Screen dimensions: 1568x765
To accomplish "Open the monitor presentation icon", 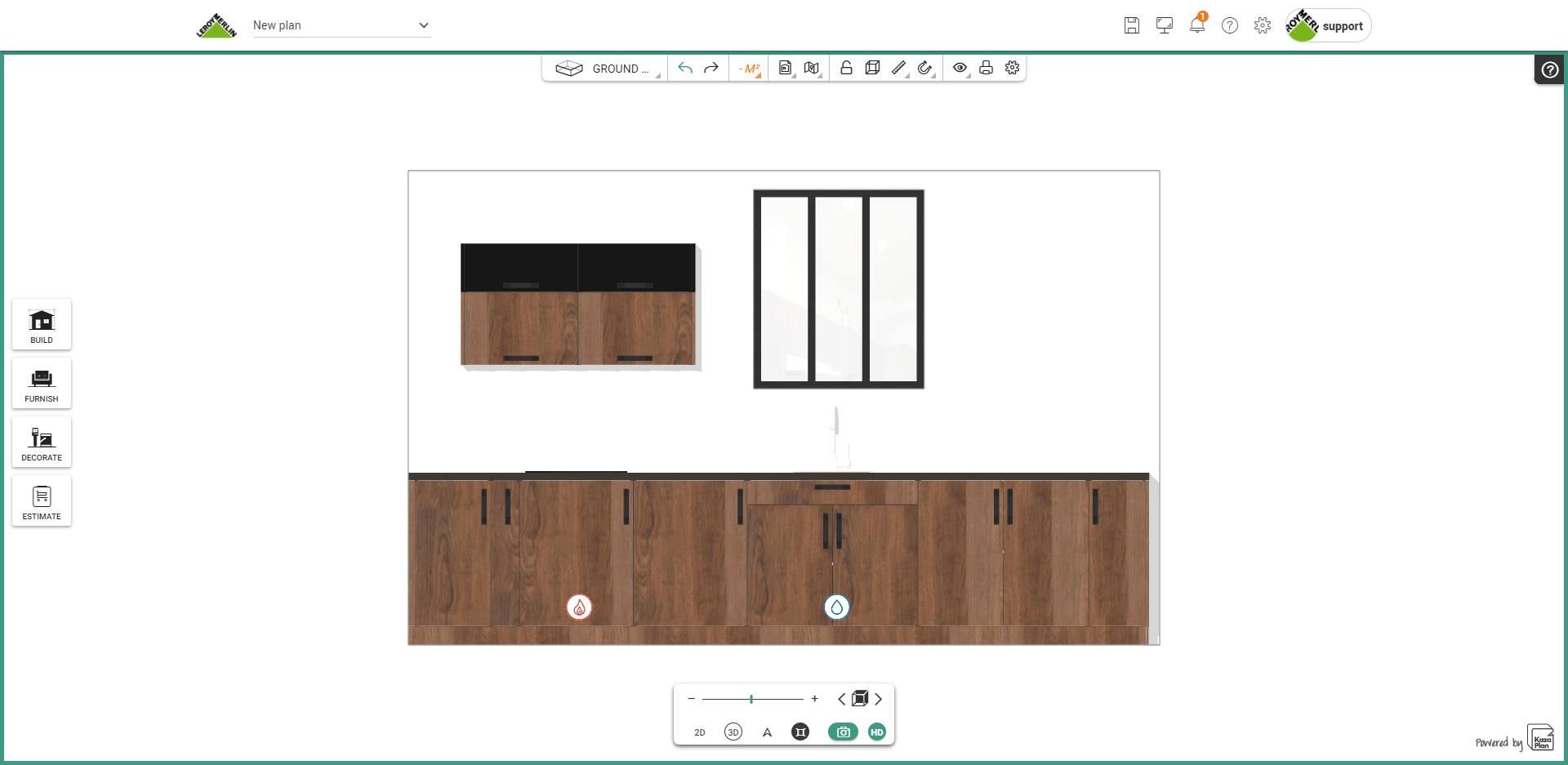I will click(1165, 25).
